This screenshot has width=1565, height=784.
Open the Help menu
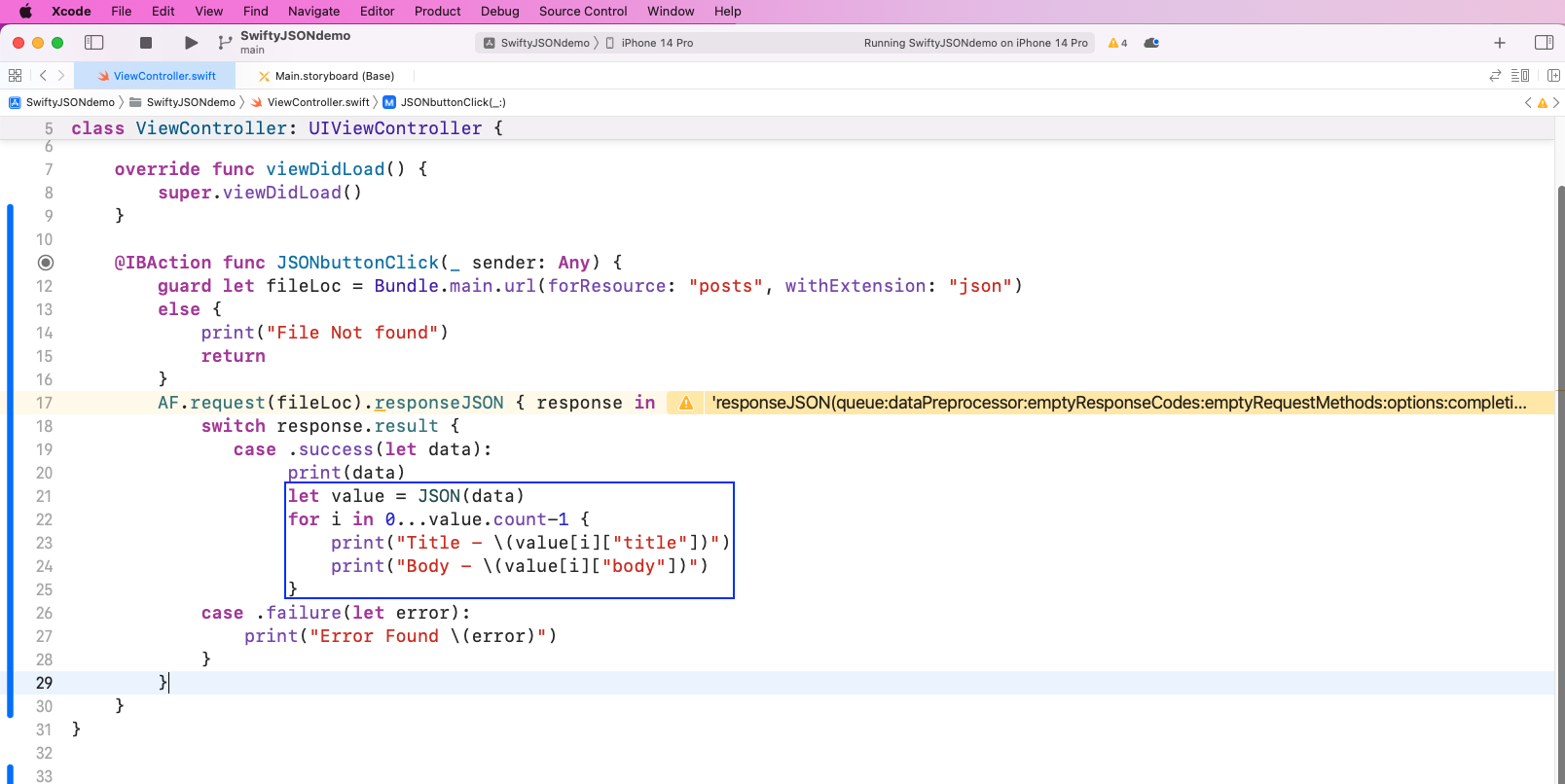728,12
